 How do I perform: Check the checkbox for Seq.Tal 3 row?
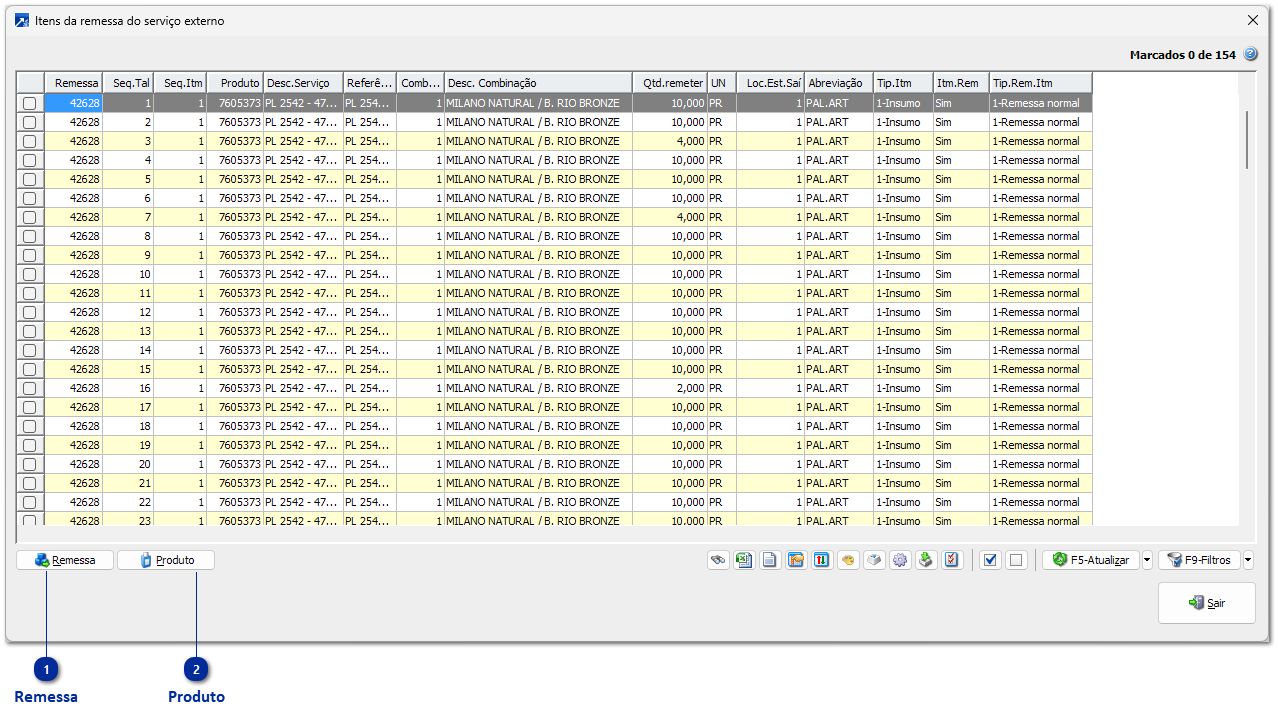[x=30, y=141]
